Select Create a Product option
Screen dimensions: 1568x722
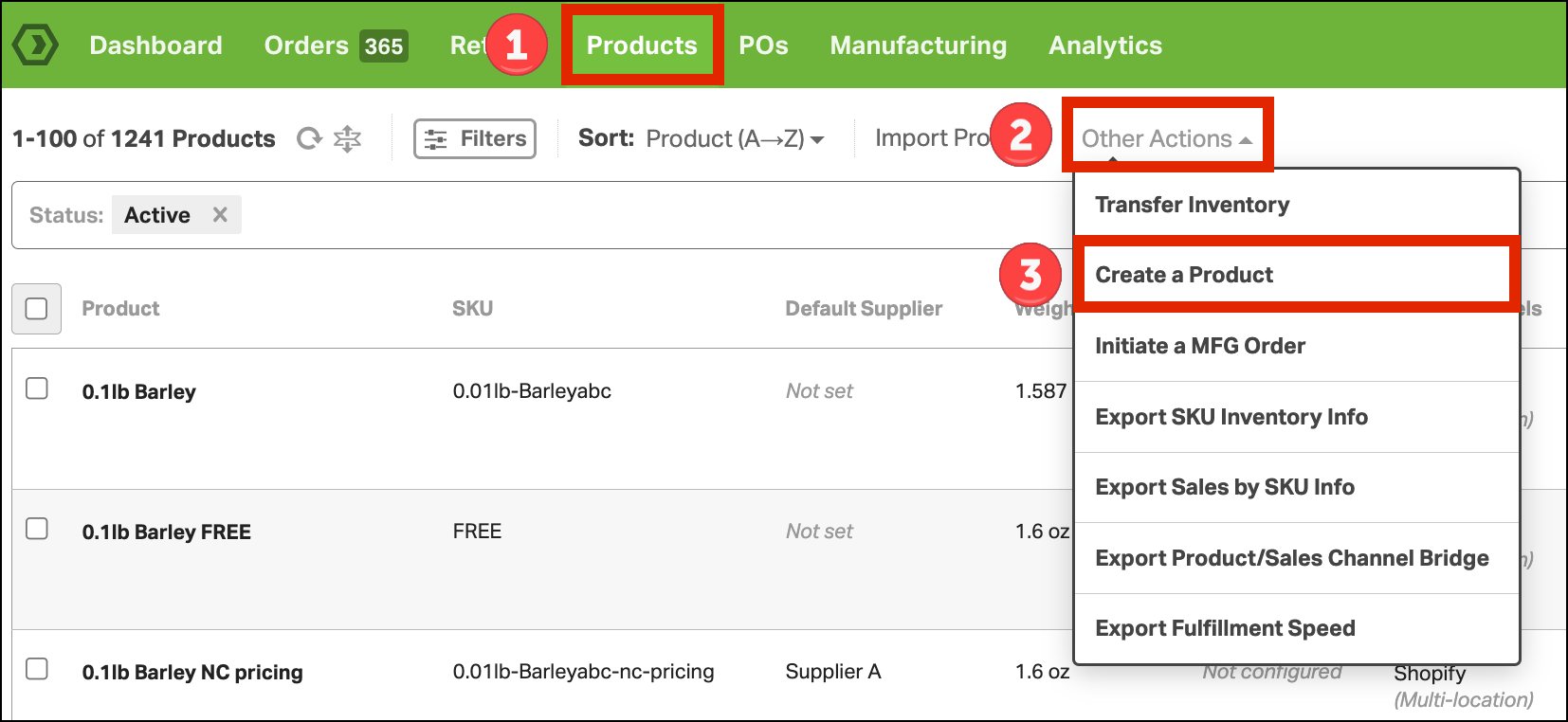[1297, 275]
